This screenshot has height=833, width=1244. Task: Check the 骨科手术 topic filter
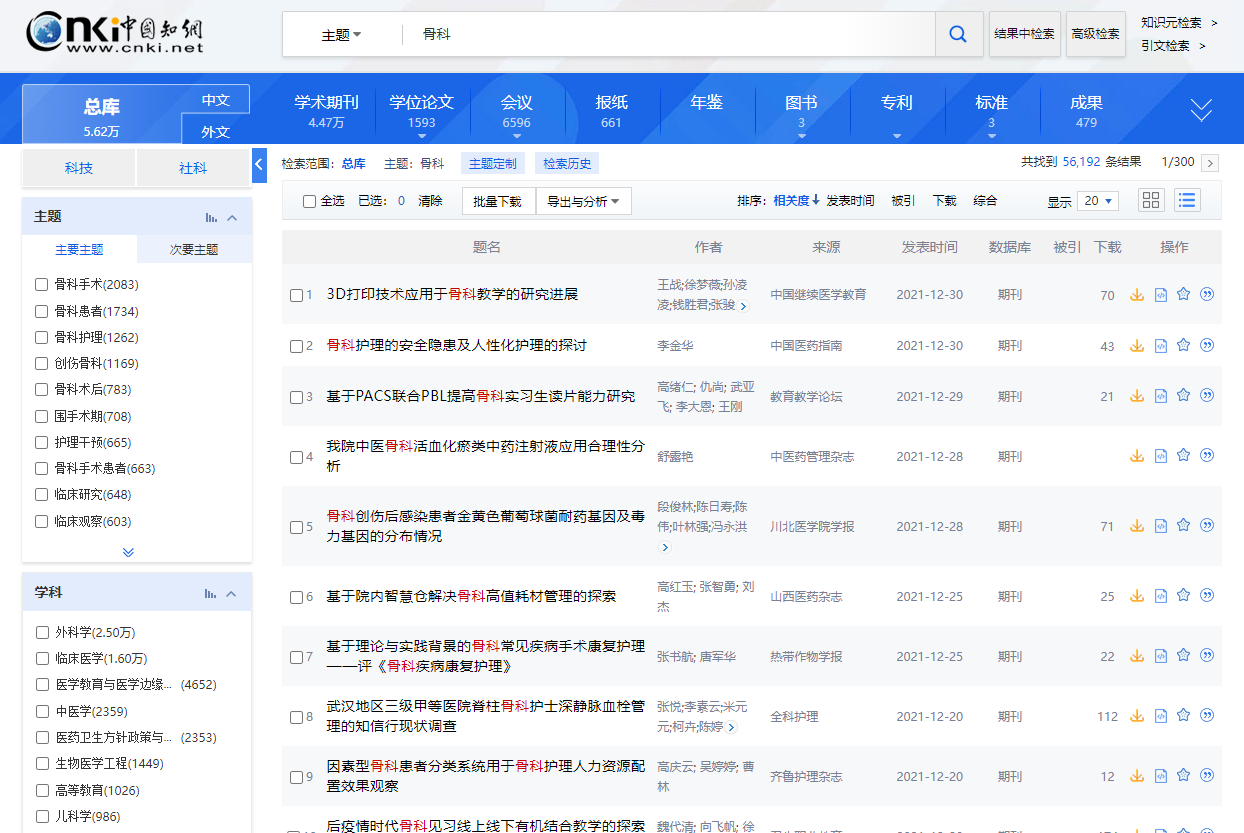pos(42,284)
